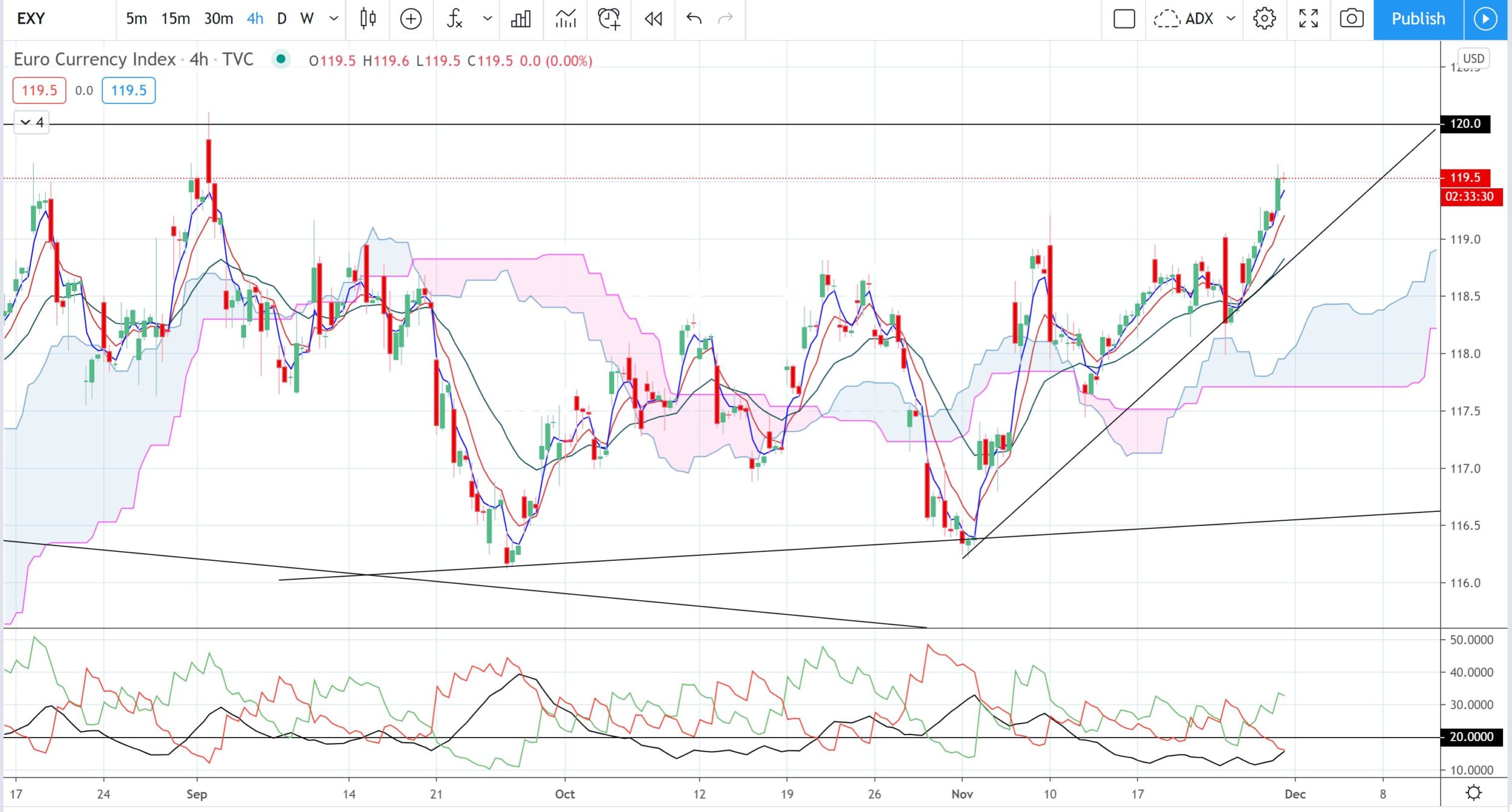Select the 5m timeframe
The height and width of the screenshot is (812, 1512).
coord(137,19)
